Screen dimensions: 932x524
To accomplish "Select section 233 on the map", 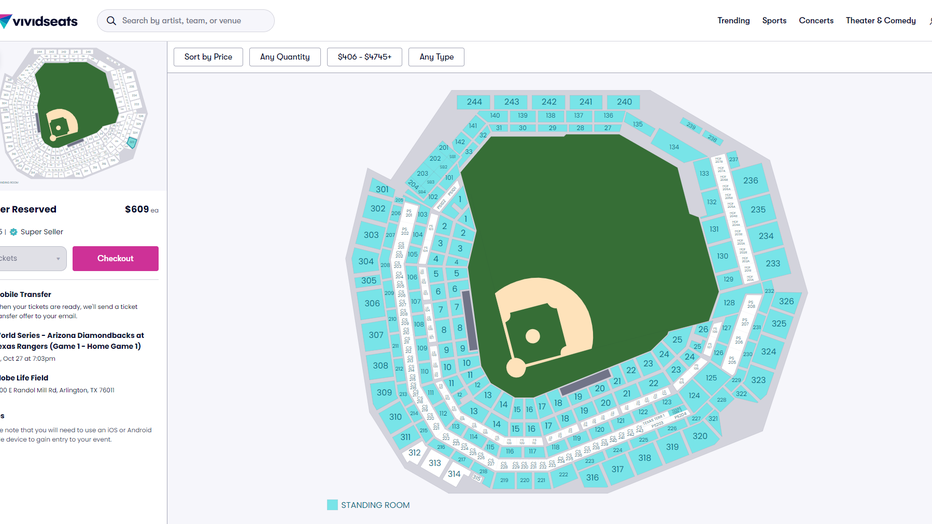I will click(x=773, y=263).
